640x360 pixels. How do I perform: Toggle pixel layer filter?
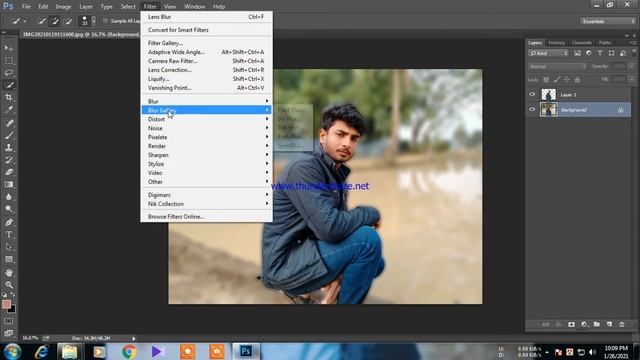577,53
